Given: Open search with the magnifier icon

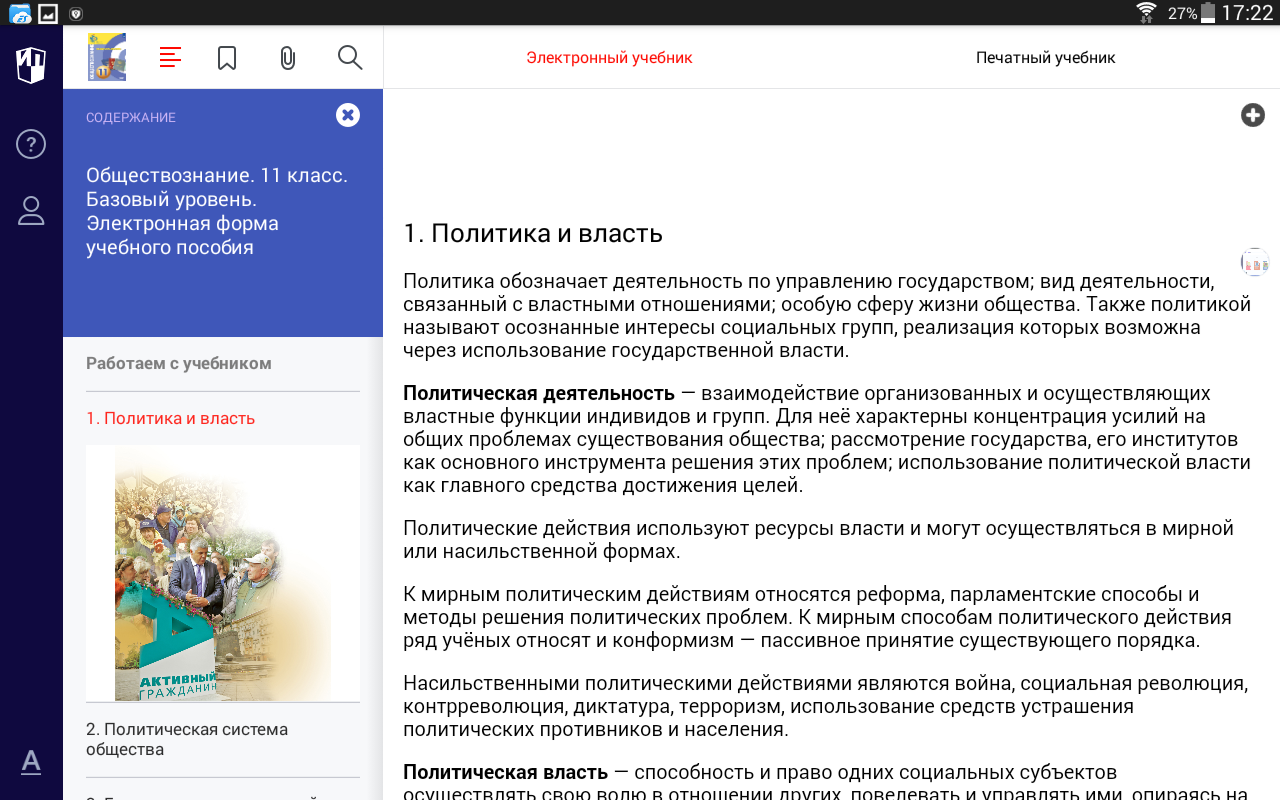Looking at the screenshot, I should tap(350, 57).
